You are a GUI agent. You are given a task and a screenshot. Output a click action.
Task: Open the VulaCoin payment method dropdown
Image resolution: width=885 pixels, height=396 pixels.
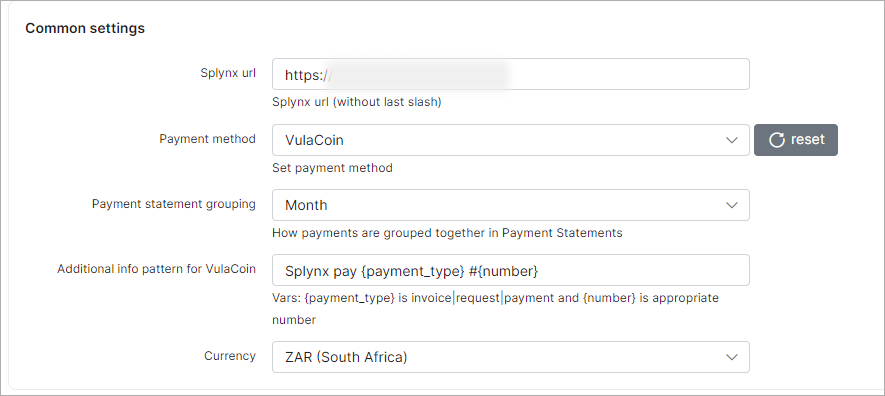pos(511,140)
